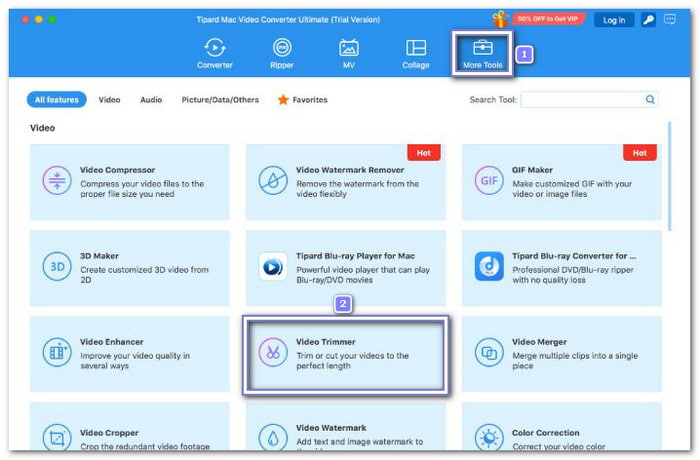Open the feedback chat bubble icon
This screenshot has height=460, width=700.
tap(670, 19)
